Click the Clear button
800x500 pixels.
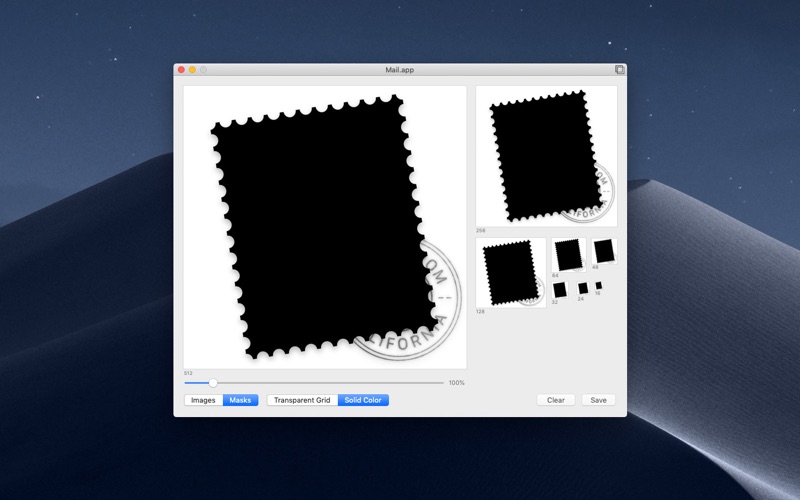(556, 400)
